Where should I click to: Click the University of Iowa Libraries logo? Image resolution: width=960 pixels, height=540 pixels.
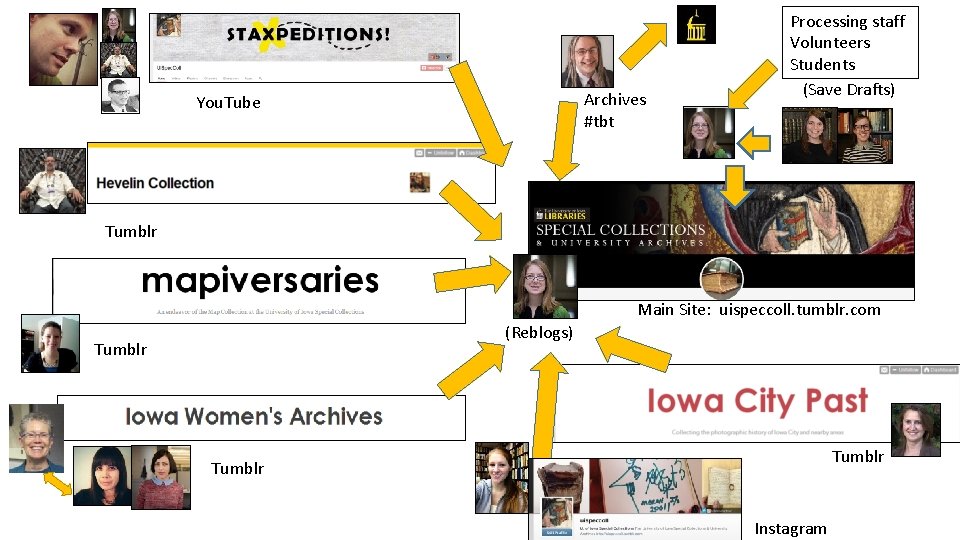tap(561, 214)
